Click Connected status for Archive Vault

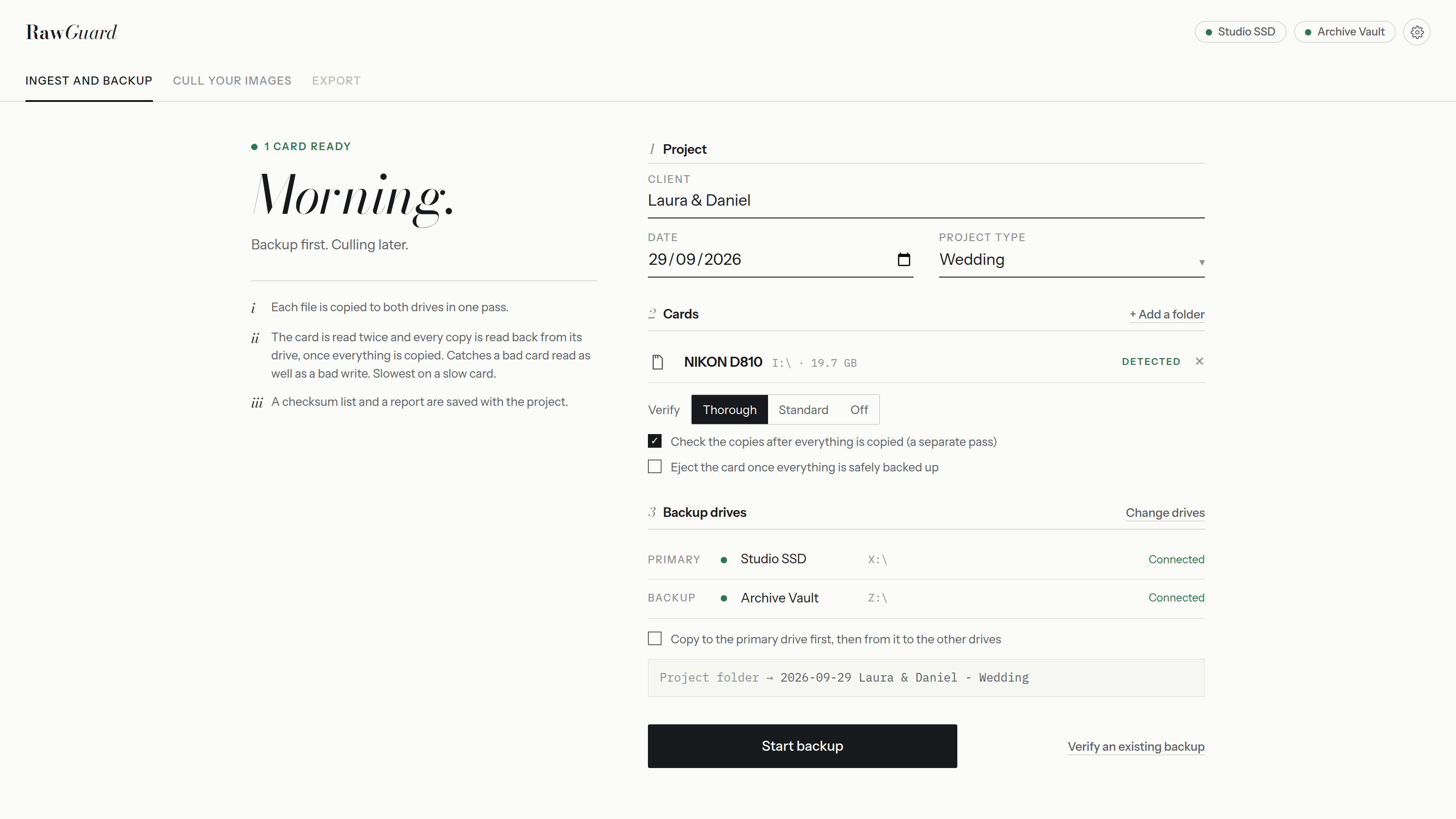point(1176,598)
